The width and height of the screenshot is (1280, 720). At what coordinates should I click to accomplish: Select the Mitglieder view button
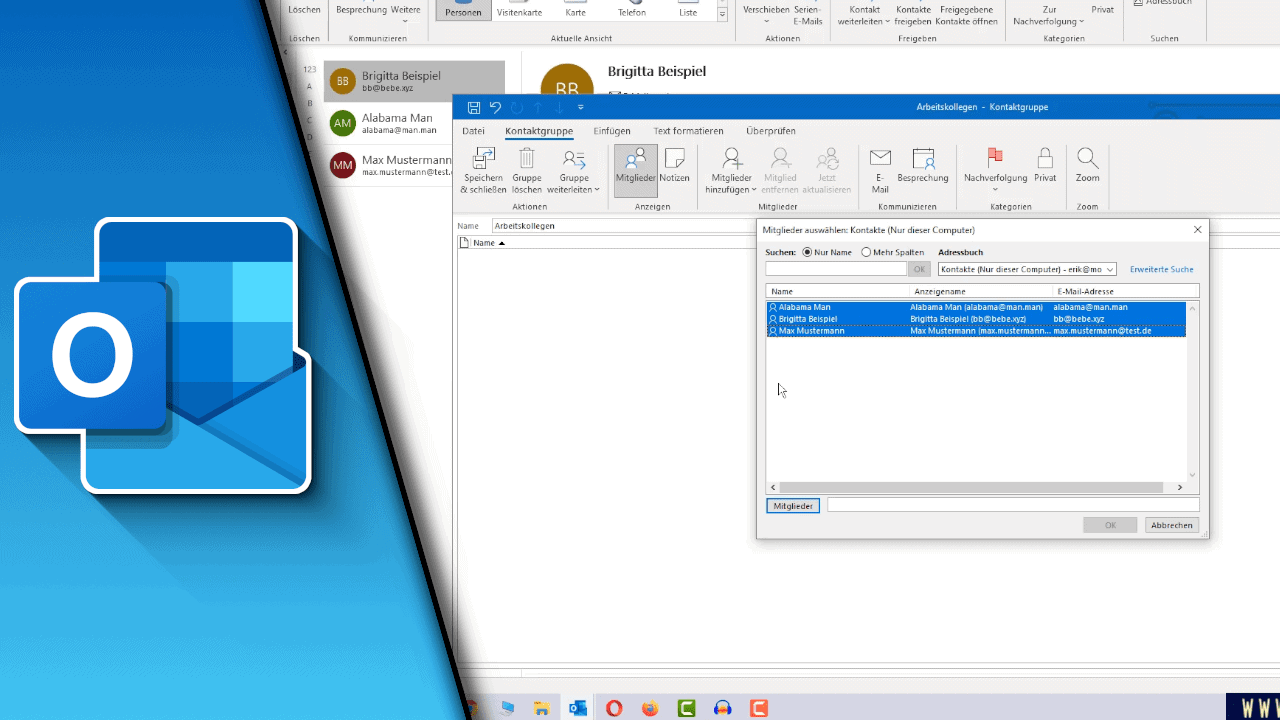pyautogui.click(x=636, y=171)
